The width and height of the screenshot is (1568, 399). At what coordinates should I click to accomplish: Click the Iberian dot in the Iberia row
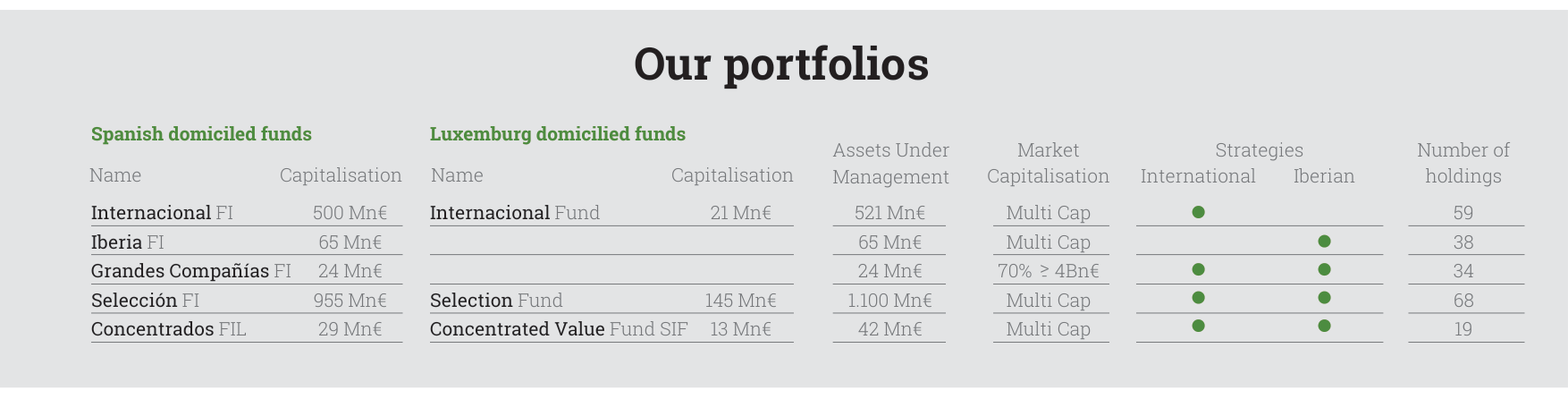1324,242
